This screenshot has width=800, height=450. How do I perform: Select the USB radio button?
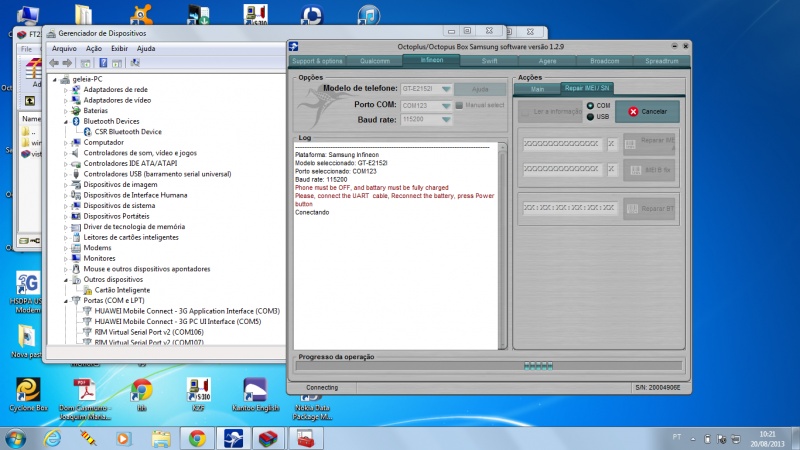tap(590, 117)
